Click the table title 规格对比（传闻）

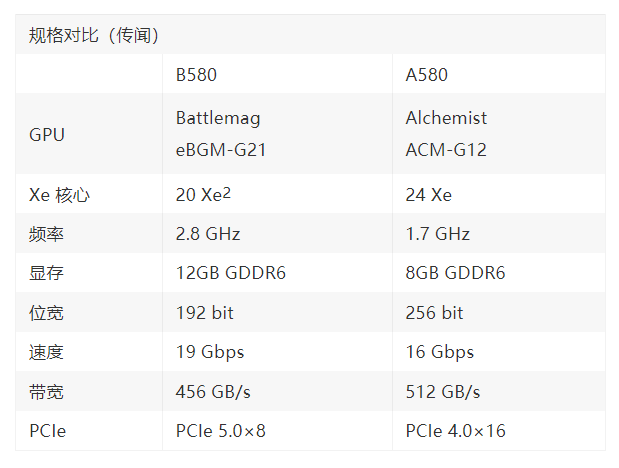point(94,35)
